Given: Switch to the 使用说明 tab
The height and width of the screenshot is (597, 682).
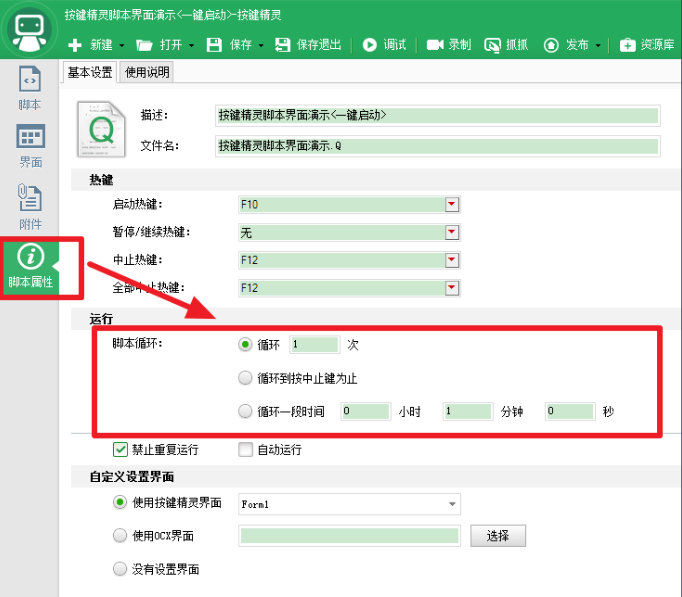Looking at the screenshot, I should (147, 72).
